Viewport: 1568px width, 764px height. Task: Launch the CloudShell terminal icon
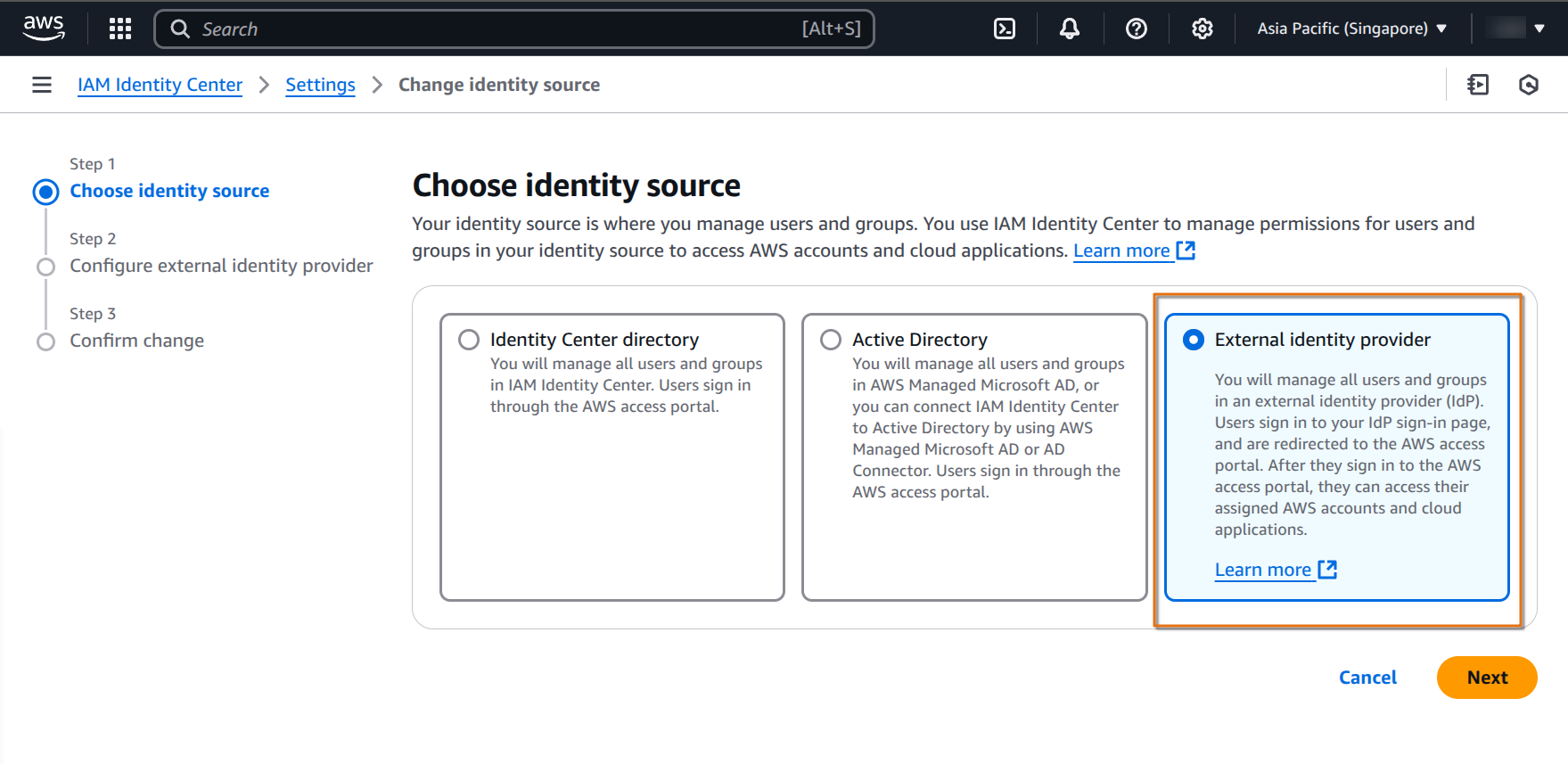(x=1005, y=29)
